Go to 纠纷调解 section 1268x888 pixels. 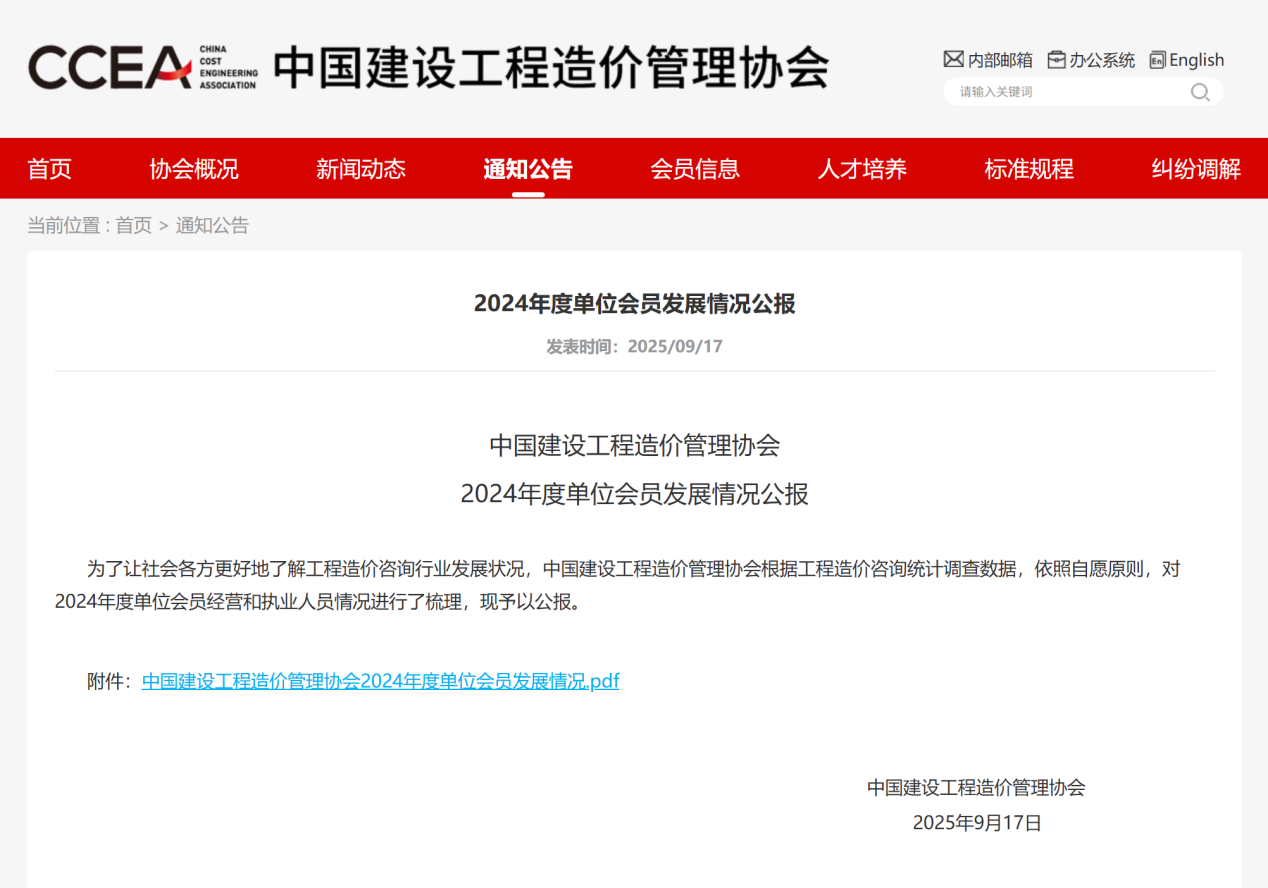[x=1196, y=169]
